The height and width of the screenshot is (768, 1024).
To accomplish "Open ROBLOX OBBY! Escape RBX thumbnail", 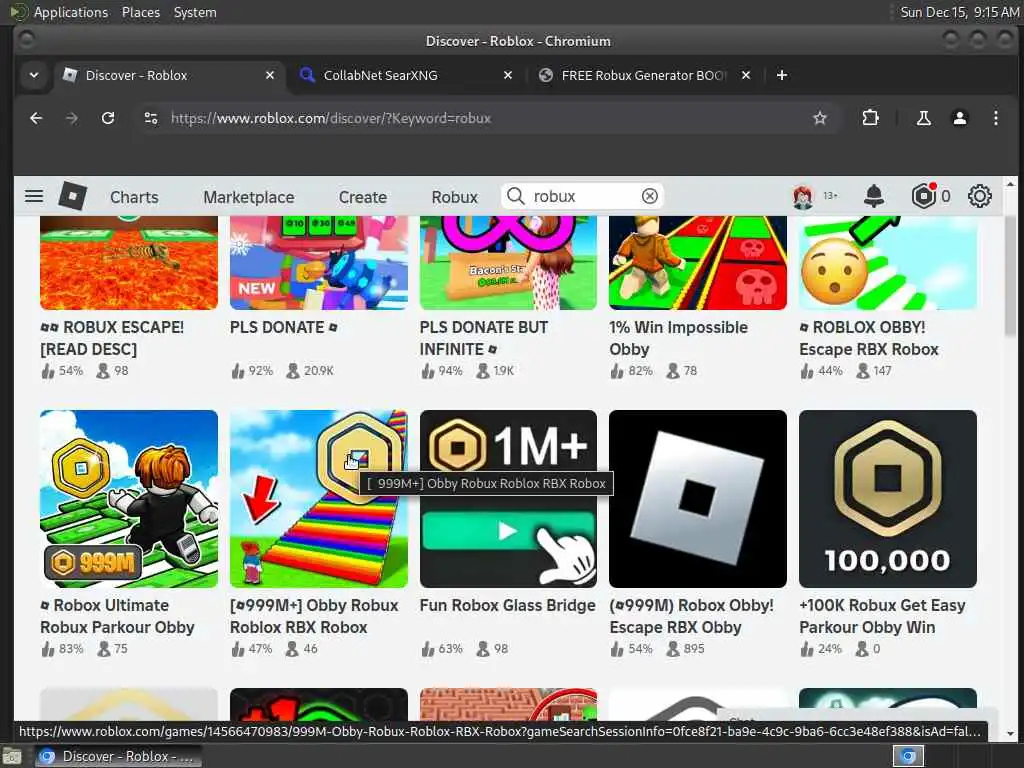I will (x=888, y=263).
